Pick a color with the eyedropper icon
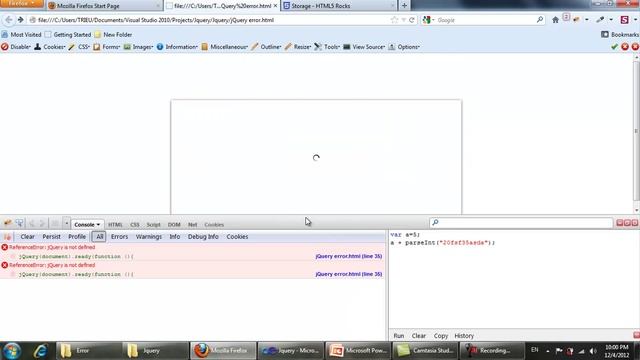This screenshot has height=360, width=640. [x=600, y=20]
